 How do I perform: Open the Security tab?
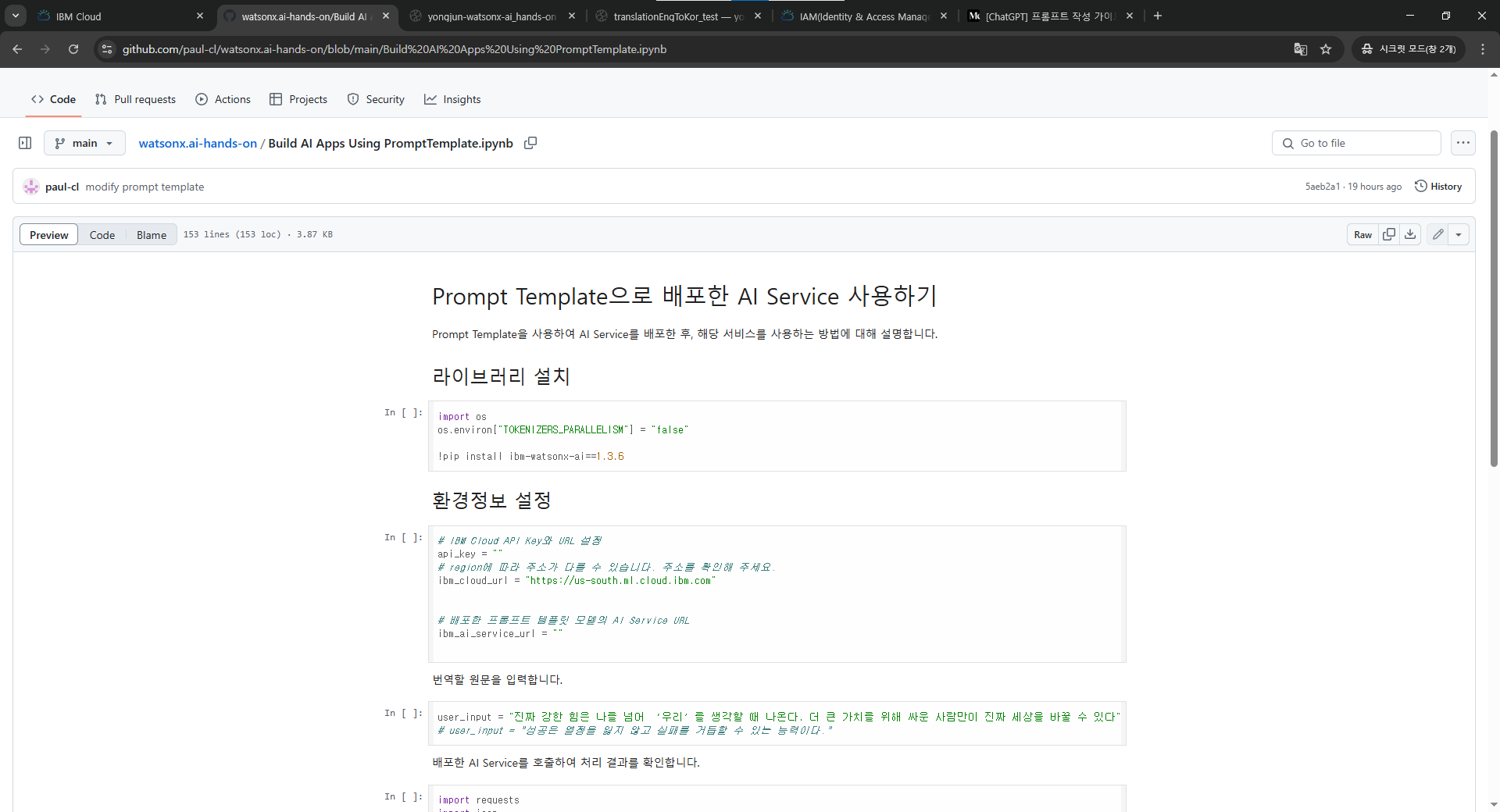376,99
